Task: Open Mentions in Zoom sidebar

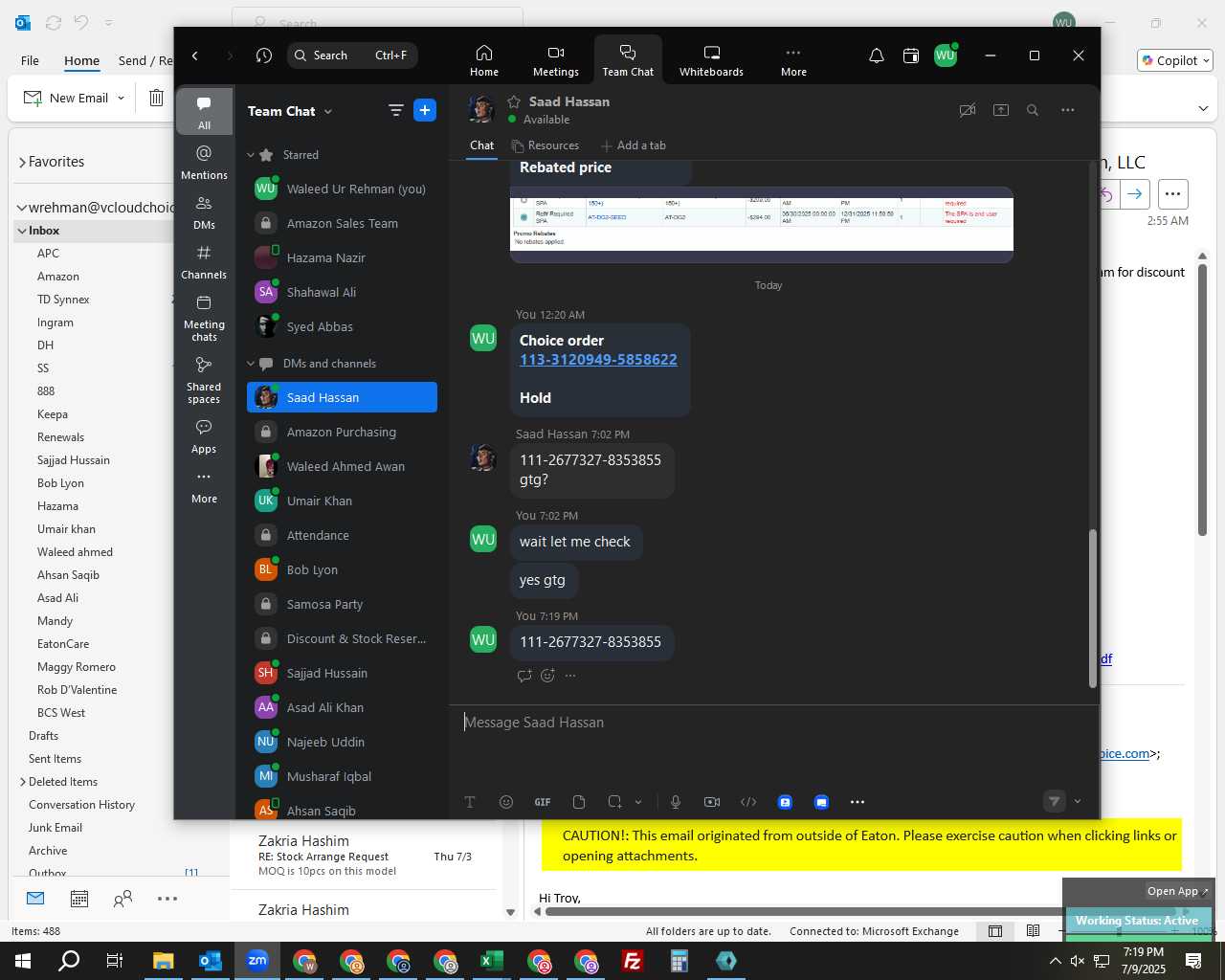Action: click(x=204, y=162)
